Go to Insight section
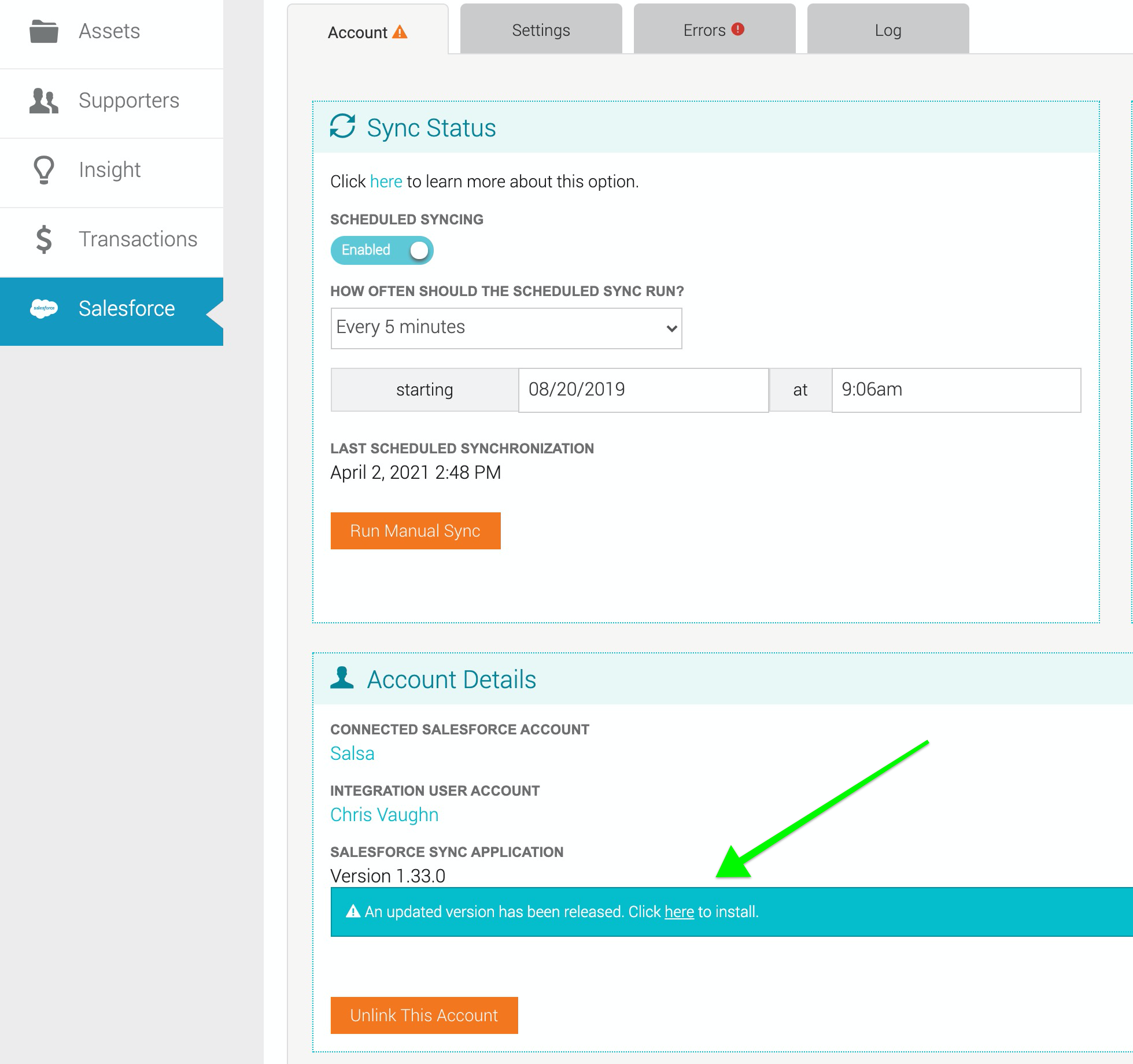Image resolution: width=1133 pixels, height=1064 pixels. [x=112, y=173]
